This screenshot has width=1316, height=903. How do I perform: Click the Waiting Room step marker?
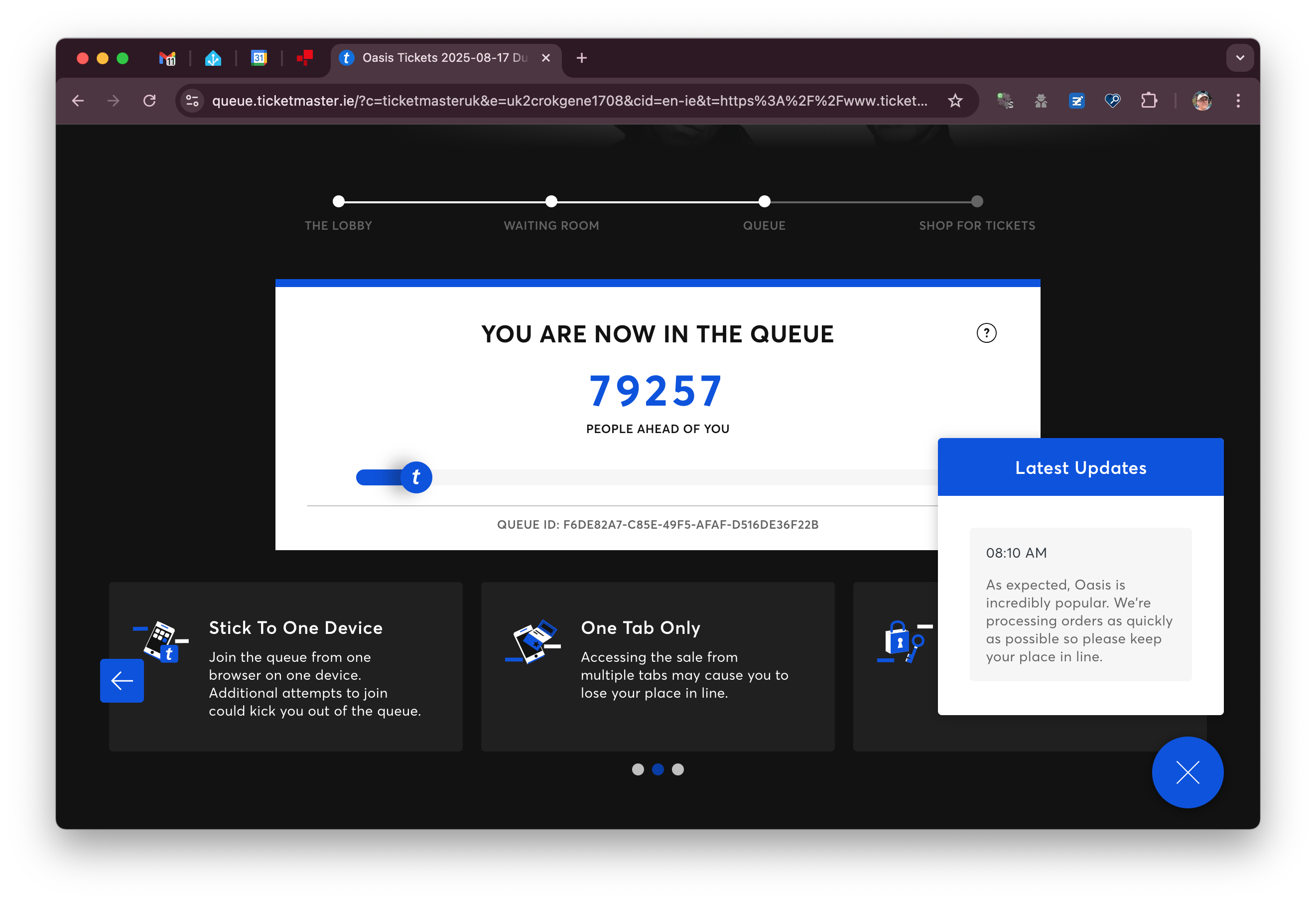551,201
